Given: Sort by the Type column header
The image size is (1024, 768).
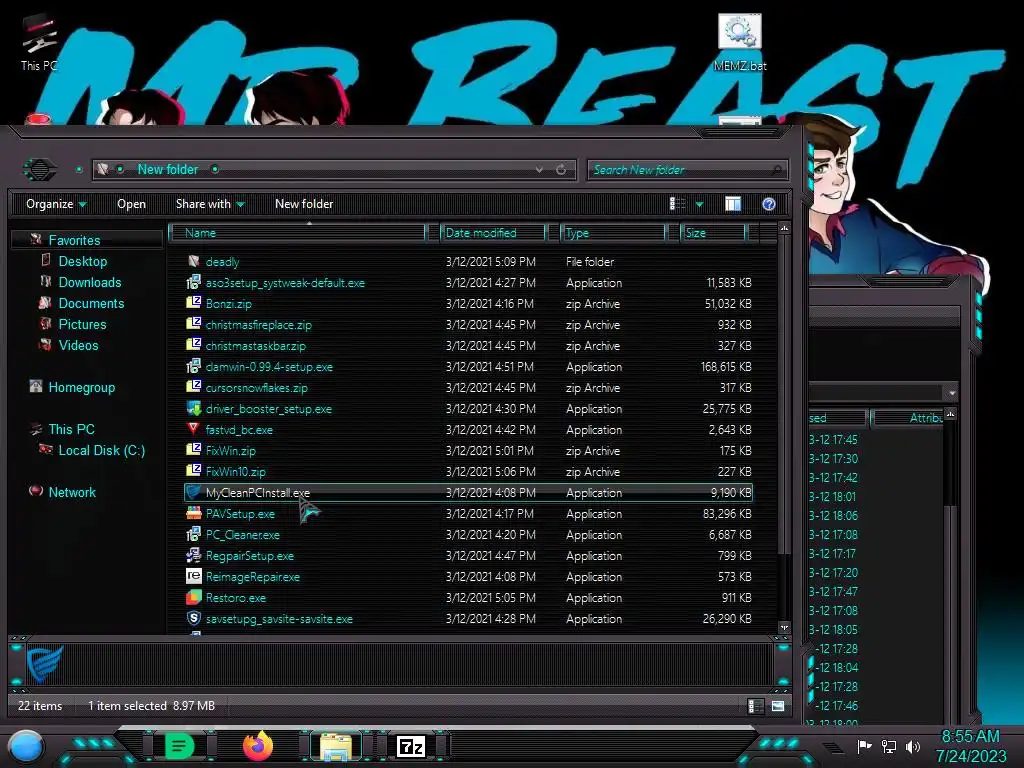Looking at the screenshot, I should (x=613, y=232).
